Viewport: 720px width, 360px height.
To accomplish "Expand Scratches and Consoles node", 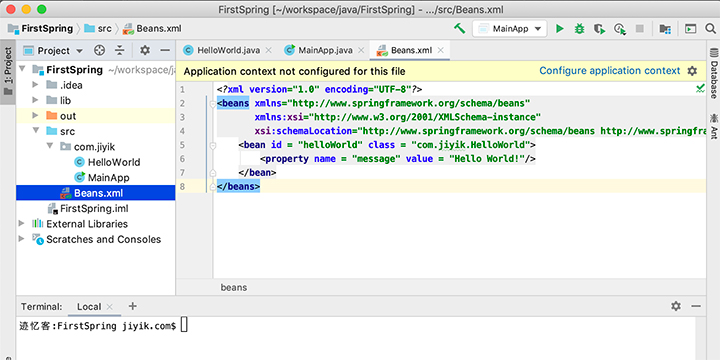I will point(22,239).
